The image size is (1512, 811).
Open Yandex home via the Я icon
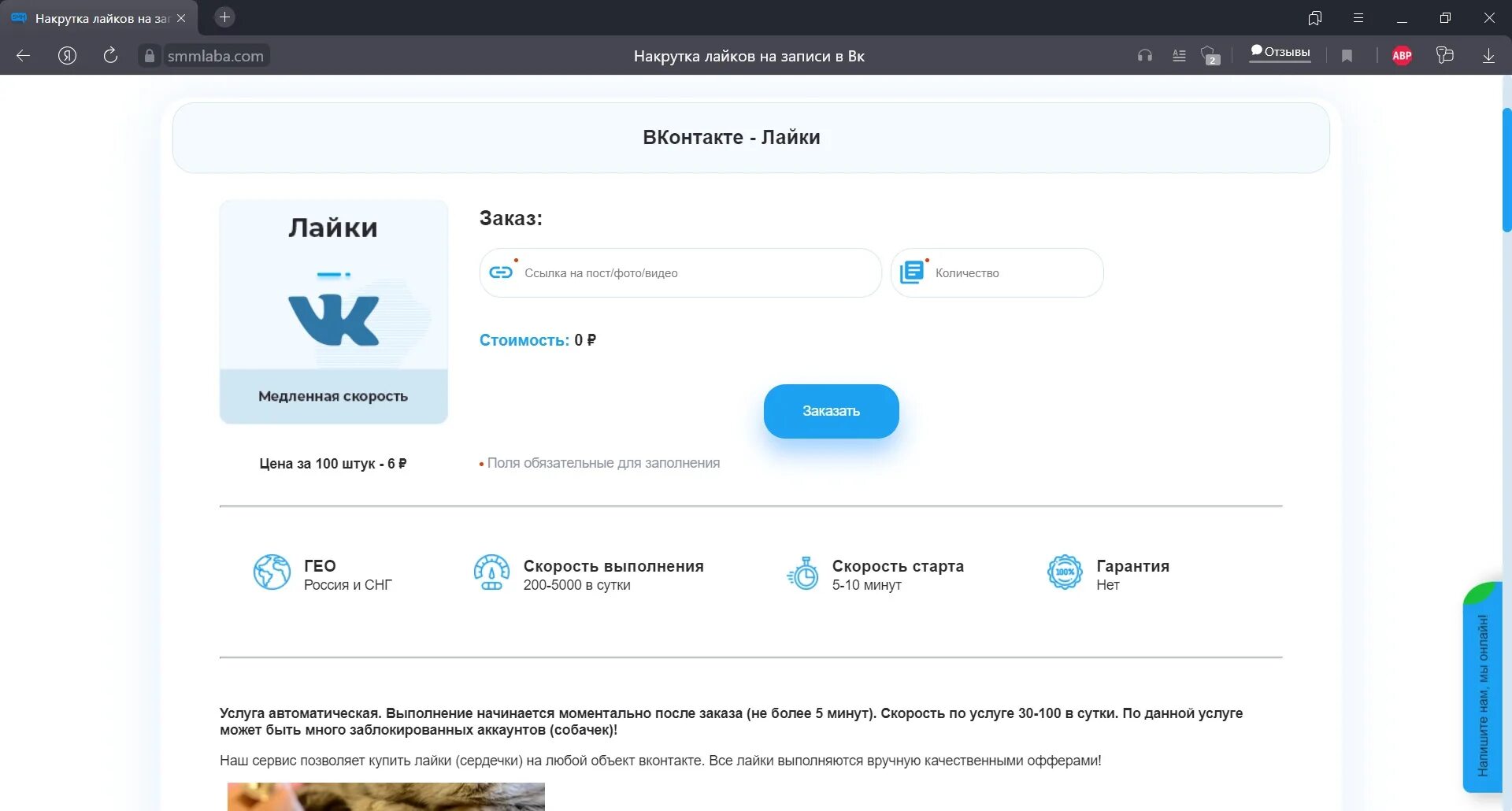(68, 56)
